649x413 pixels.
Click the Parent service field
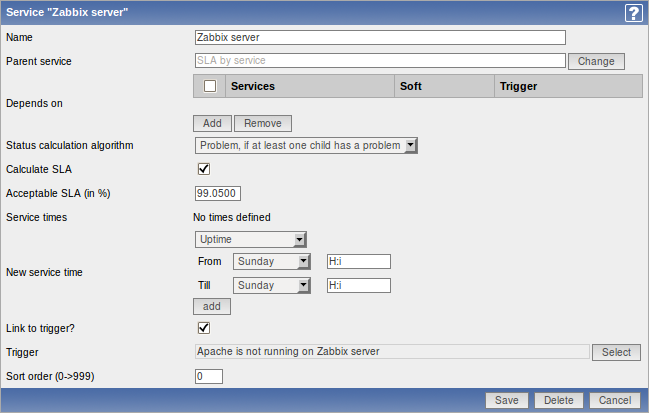tap(380, 60)
